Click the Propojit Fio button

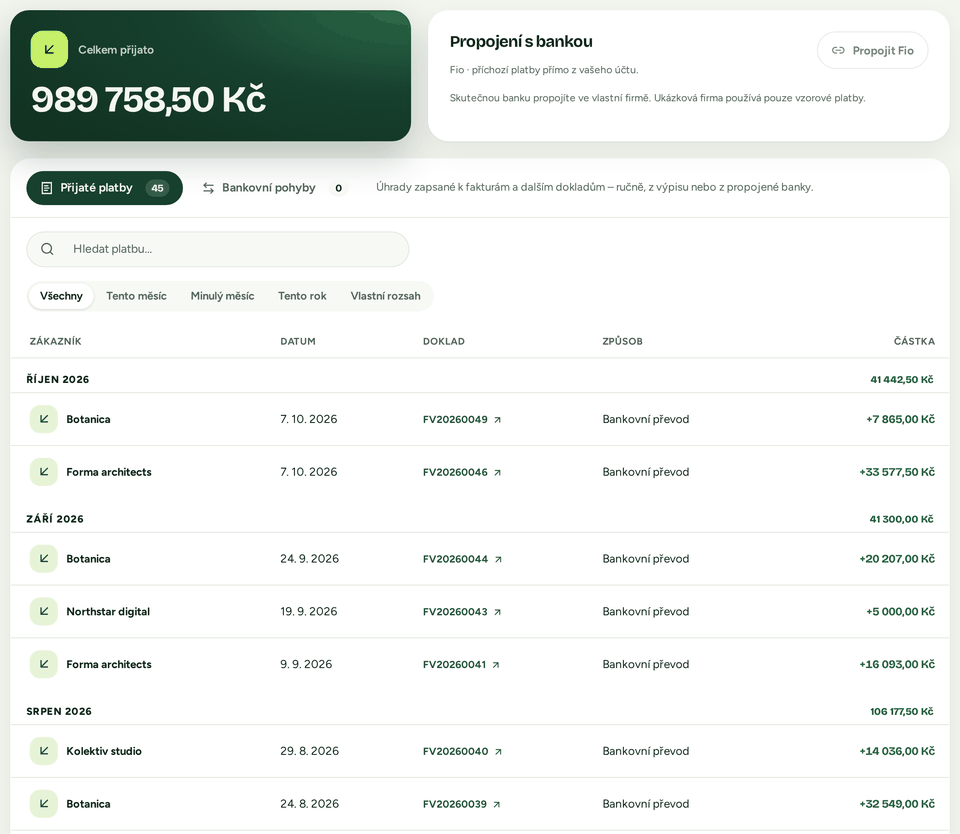click(872, 50)
